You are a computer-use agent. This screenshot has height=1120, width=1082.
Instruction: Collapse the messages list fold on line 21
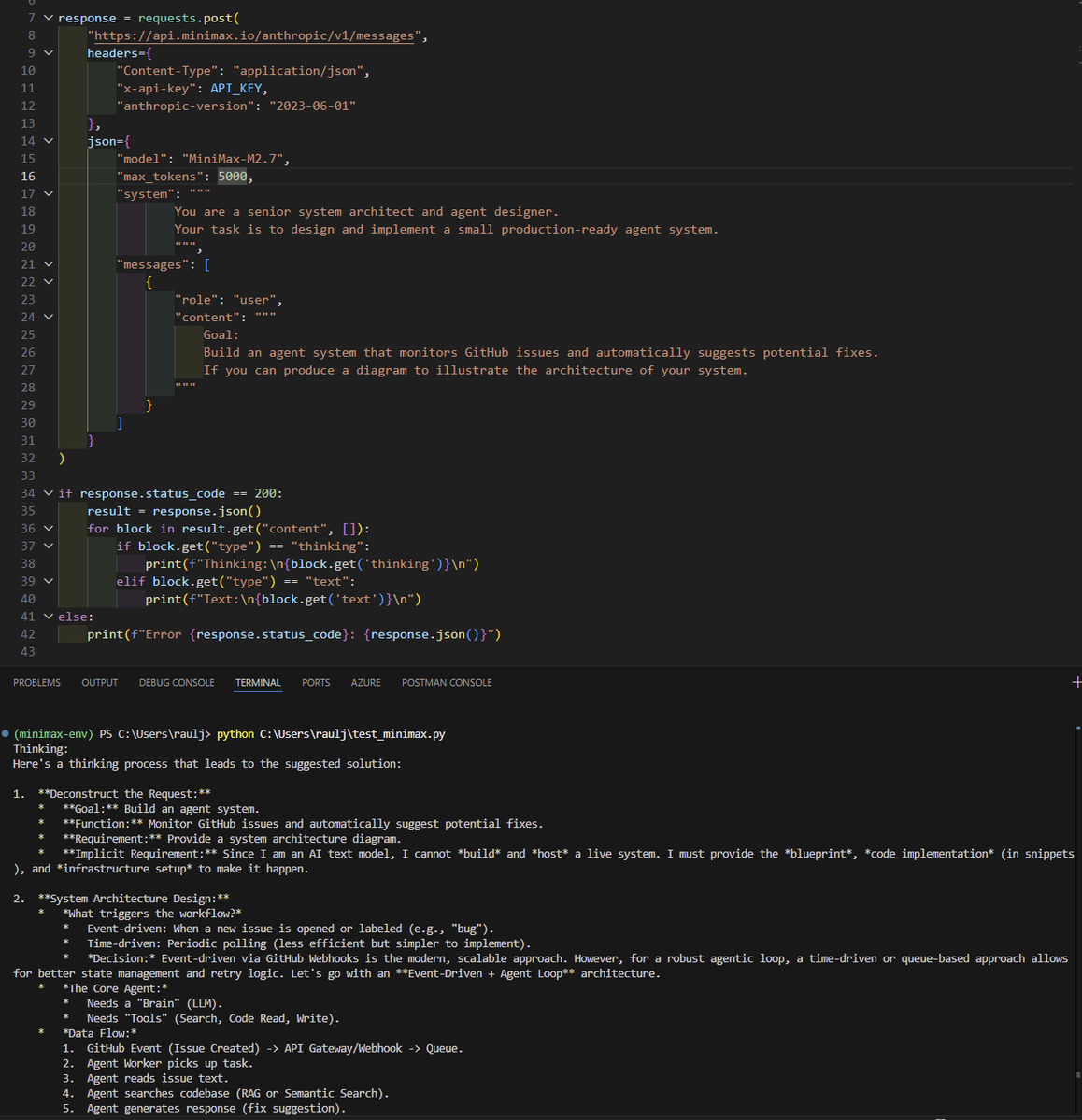[49, 264]
